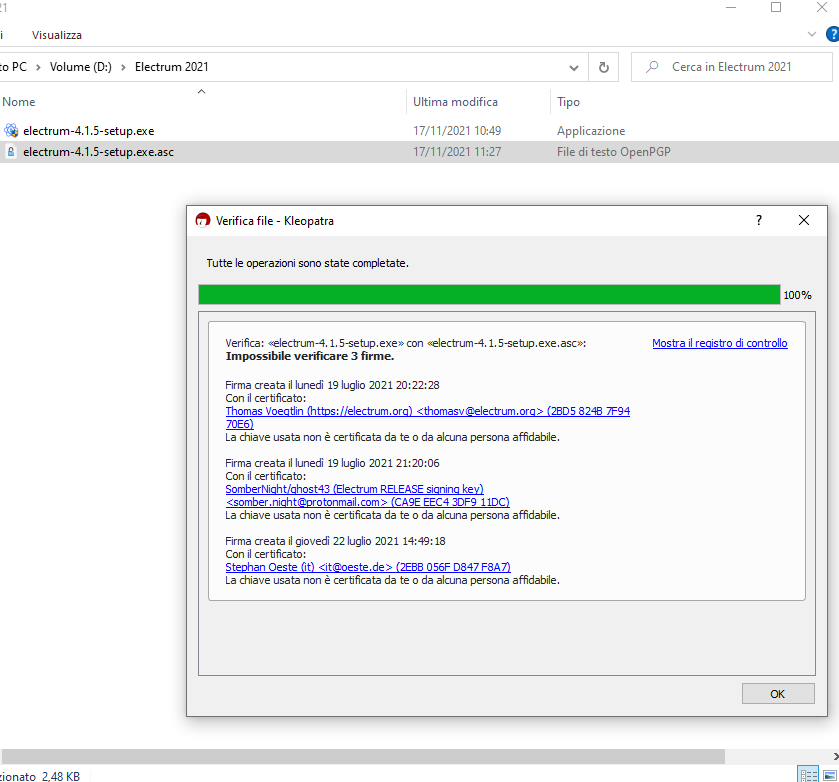The height and width of the screenshot is (782, 839).
Task: Expand the chevron after Volume (D:) breadcrumb
Action: pos(123,67)
